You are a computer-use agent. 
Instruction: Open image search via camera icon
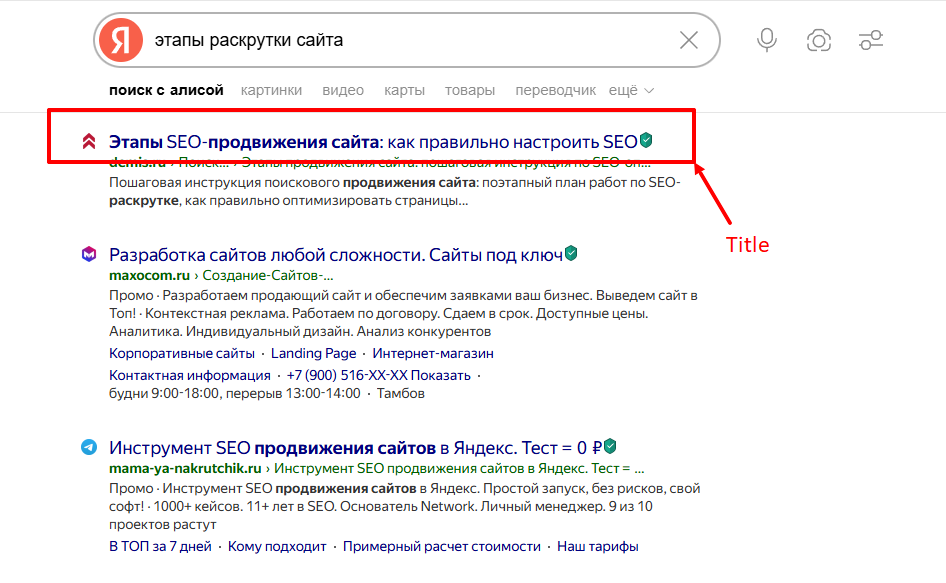818,40
